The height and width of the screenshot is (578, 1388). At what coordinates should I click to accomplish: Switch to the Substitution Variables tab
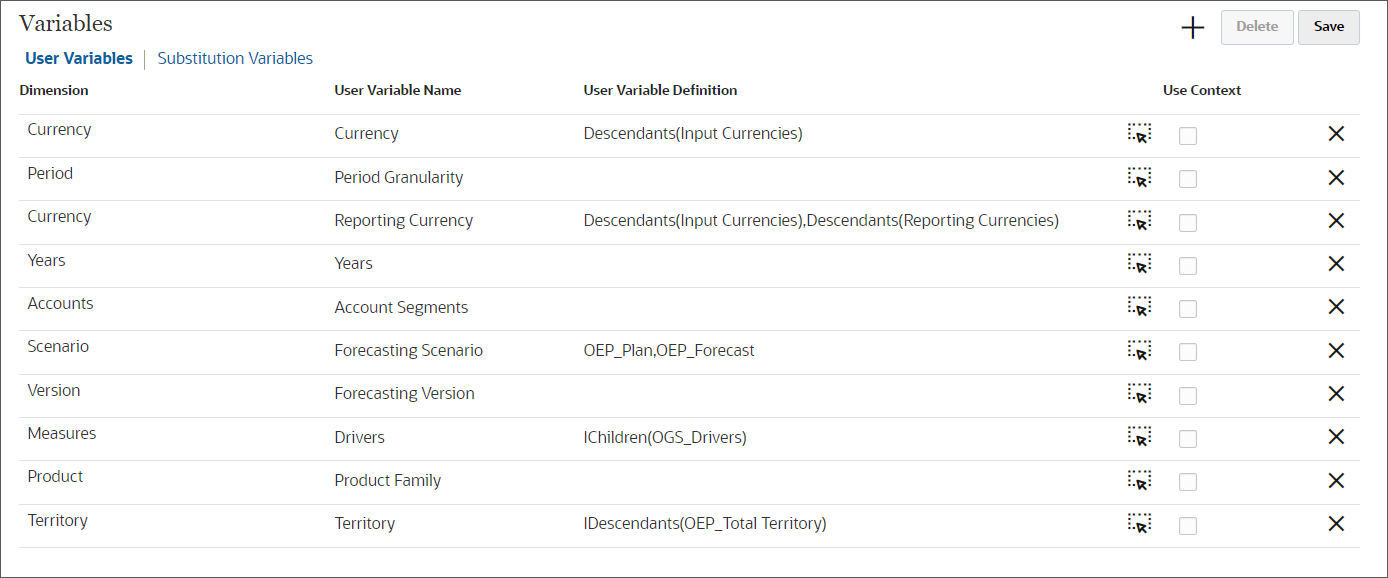(x=235, y=58)
